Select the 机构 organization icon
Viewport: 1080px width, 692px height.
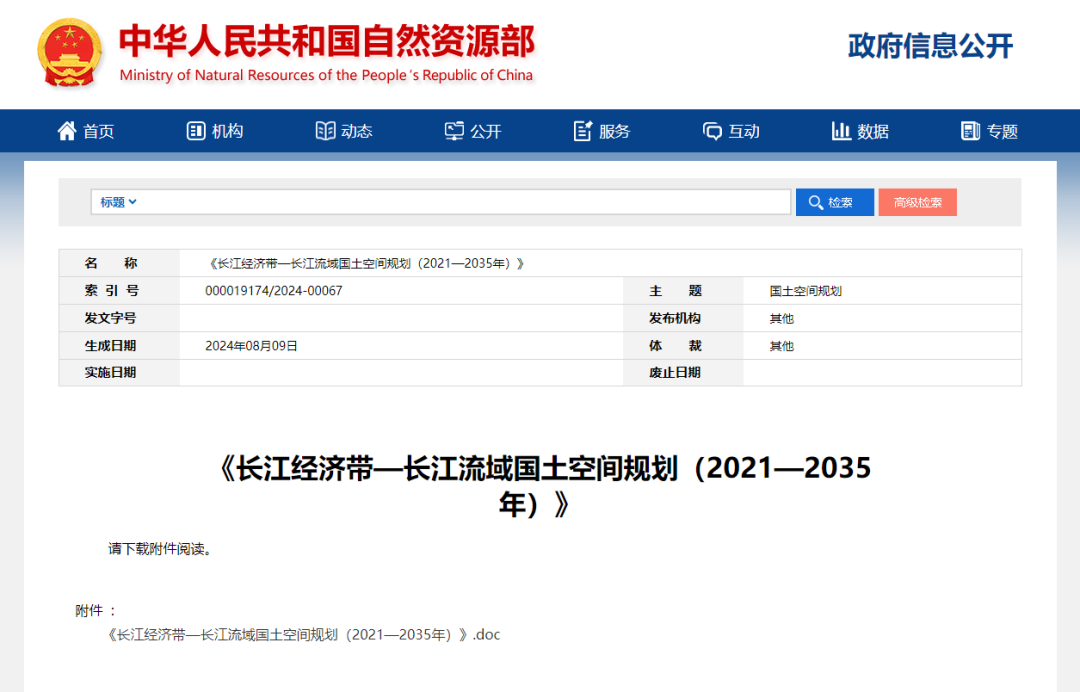click(x=194, y=130)
